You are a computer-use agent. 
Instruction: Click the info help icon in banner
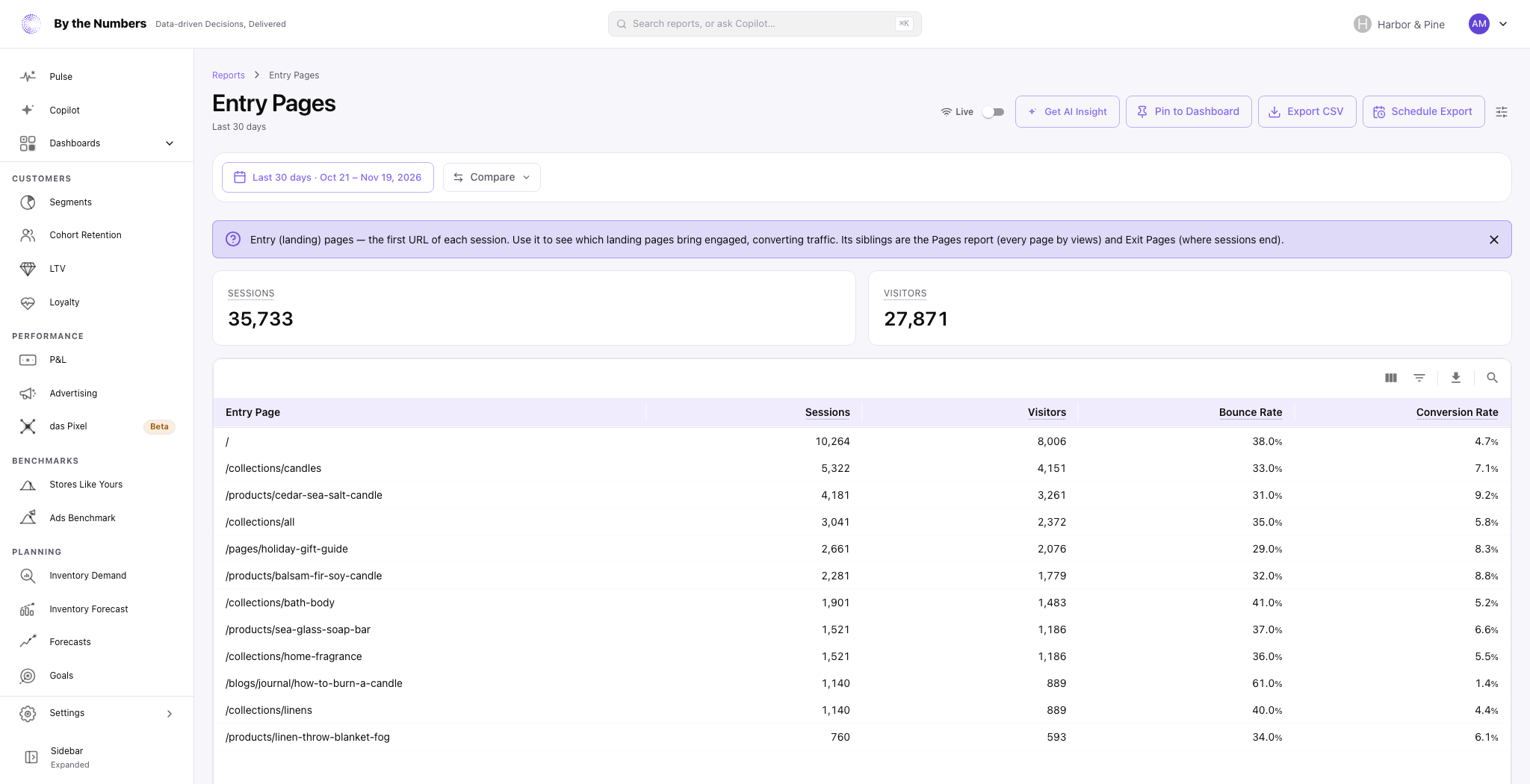(x=233, y=239)
